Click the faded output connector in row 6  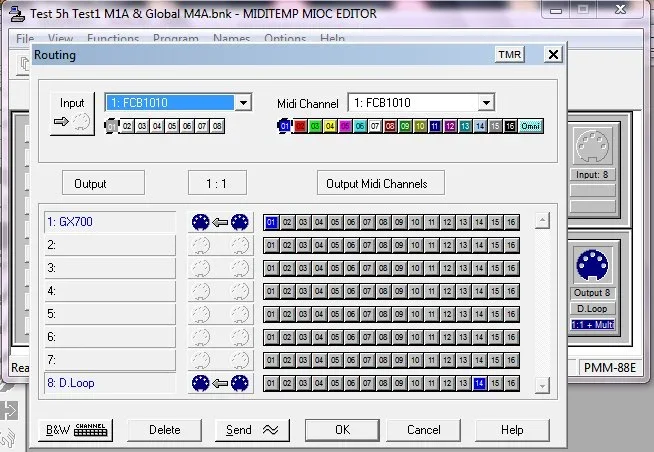coord(200,337)
